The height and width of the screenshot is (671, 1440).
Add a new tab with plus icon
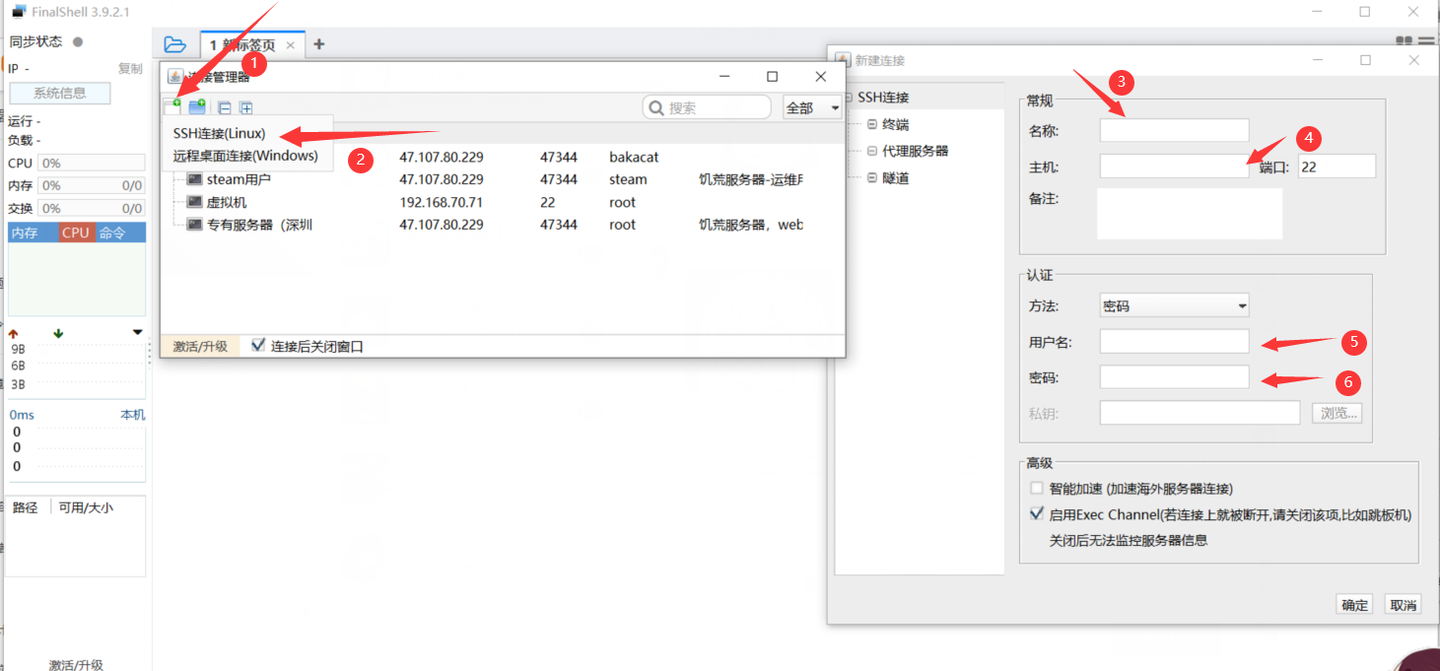319,44
